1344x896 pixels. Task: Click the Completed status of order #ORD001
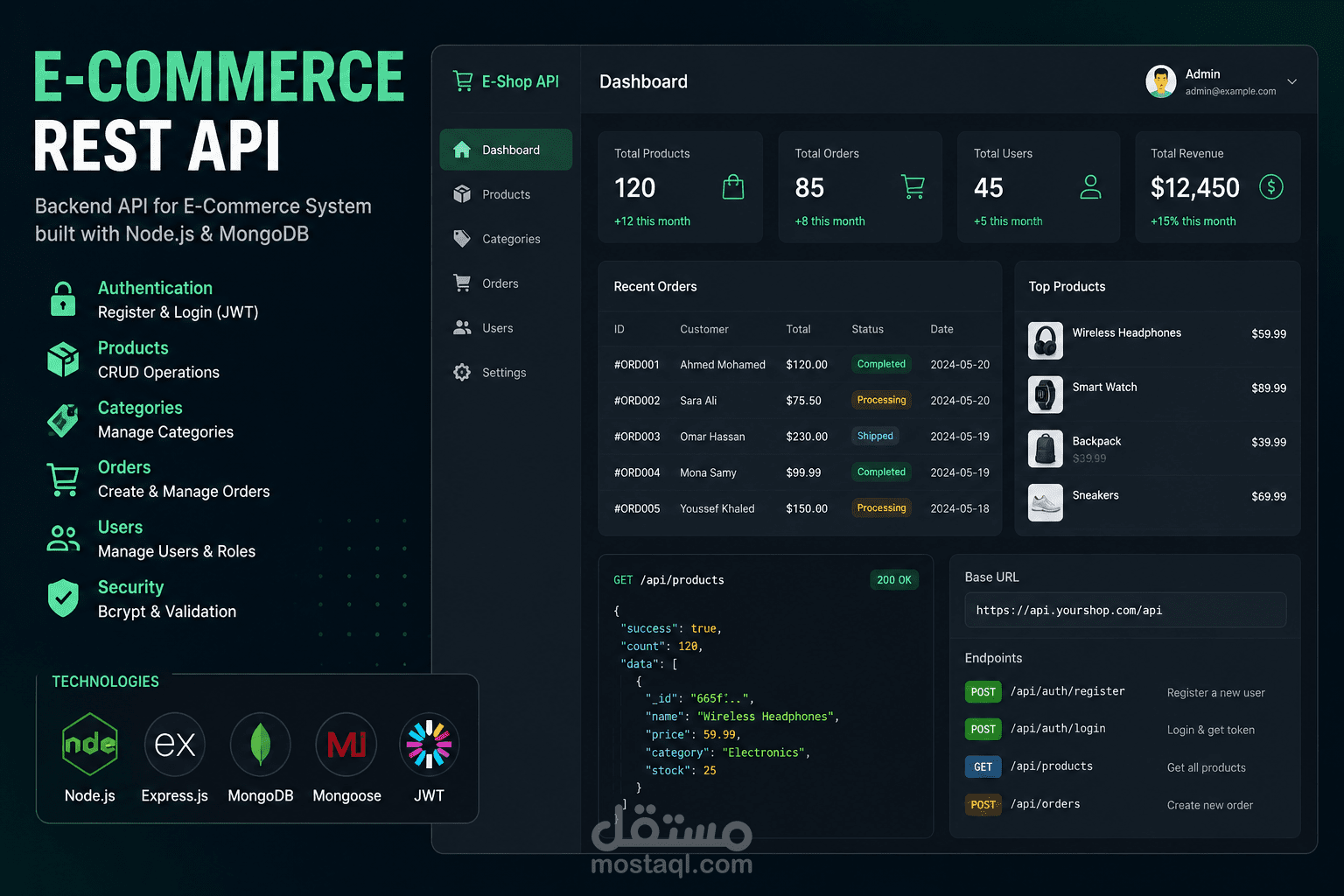tap(881, 364)
